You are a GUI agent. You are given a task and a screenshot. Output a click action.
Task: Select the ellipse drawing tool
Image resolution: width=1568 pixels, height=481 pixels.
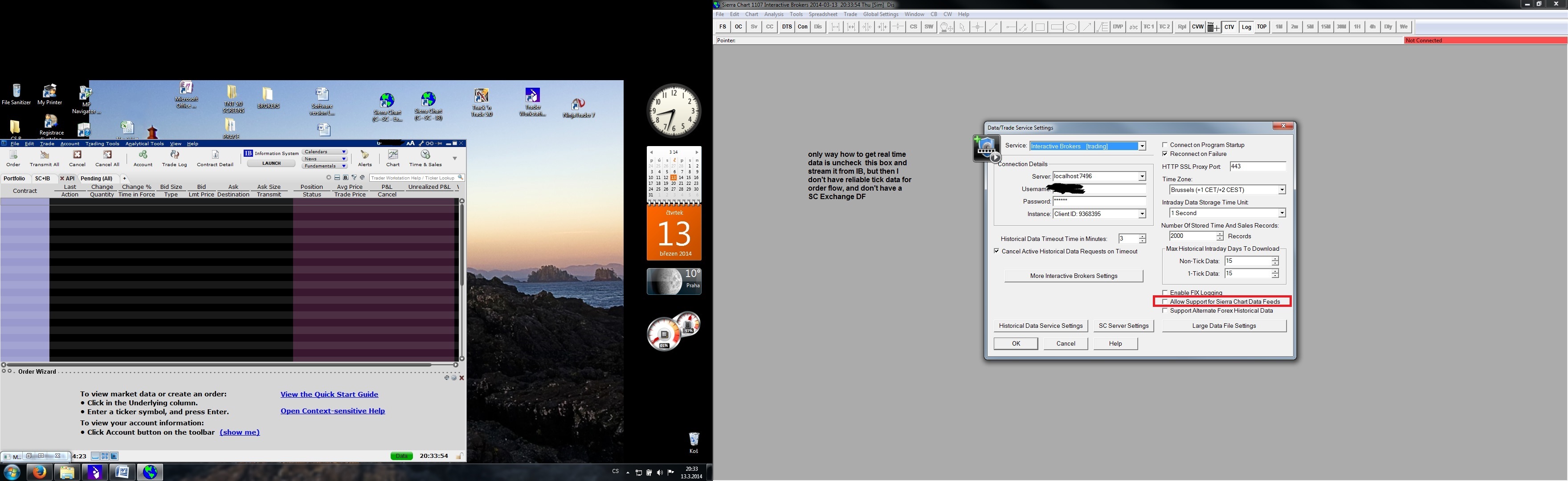[x=1071, y=27]
